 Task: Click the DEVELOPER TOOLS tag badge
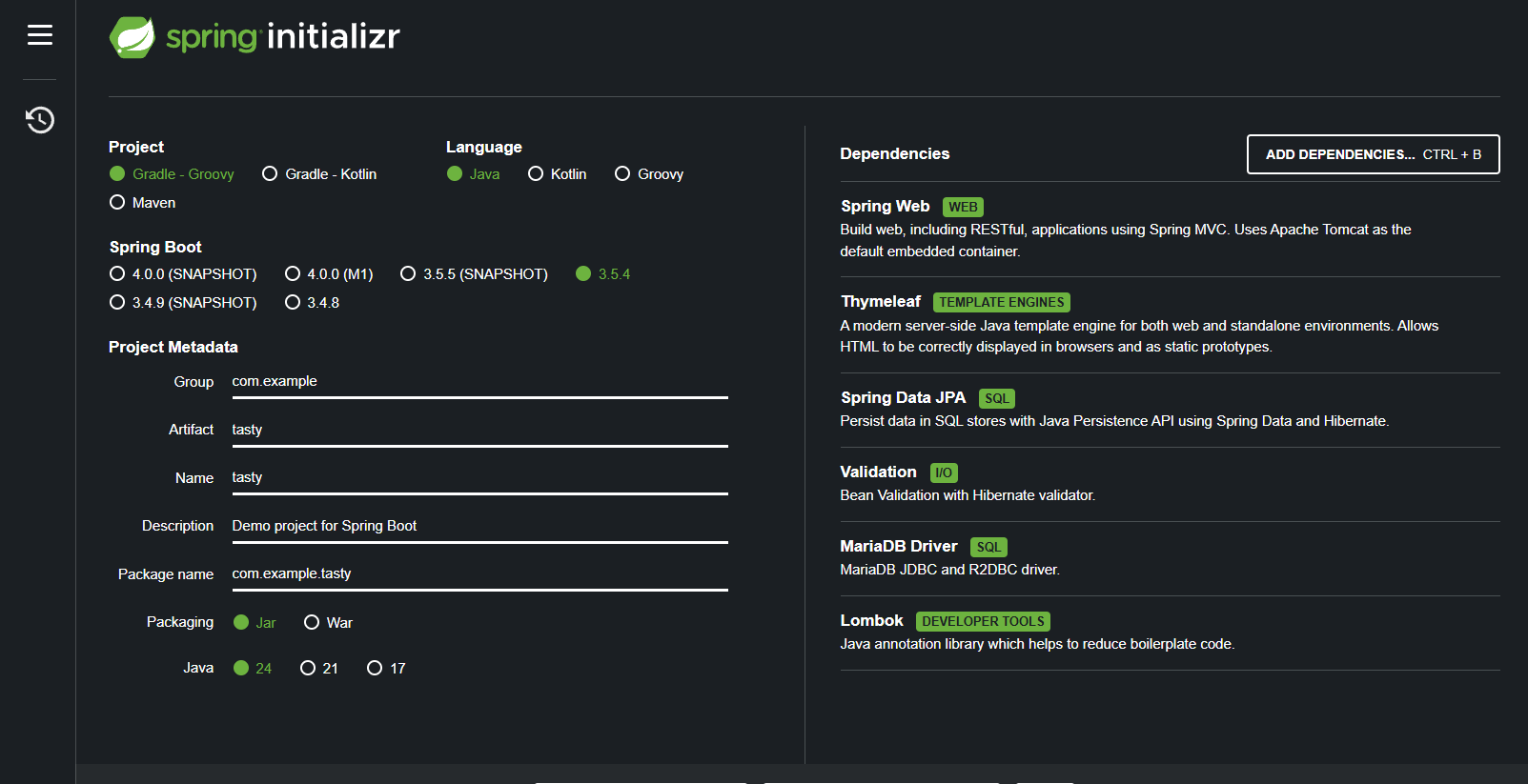pos(983,622)
